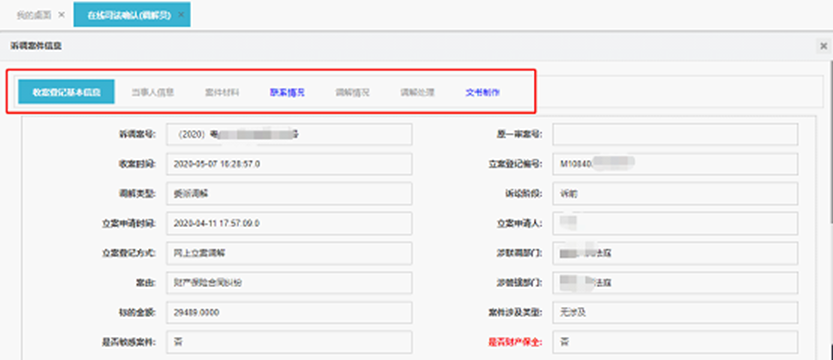Image resolution: width=833 pixels, height=360 pixels.
Task: Click the 是否财产保全 field
Action: pos(675,342)
